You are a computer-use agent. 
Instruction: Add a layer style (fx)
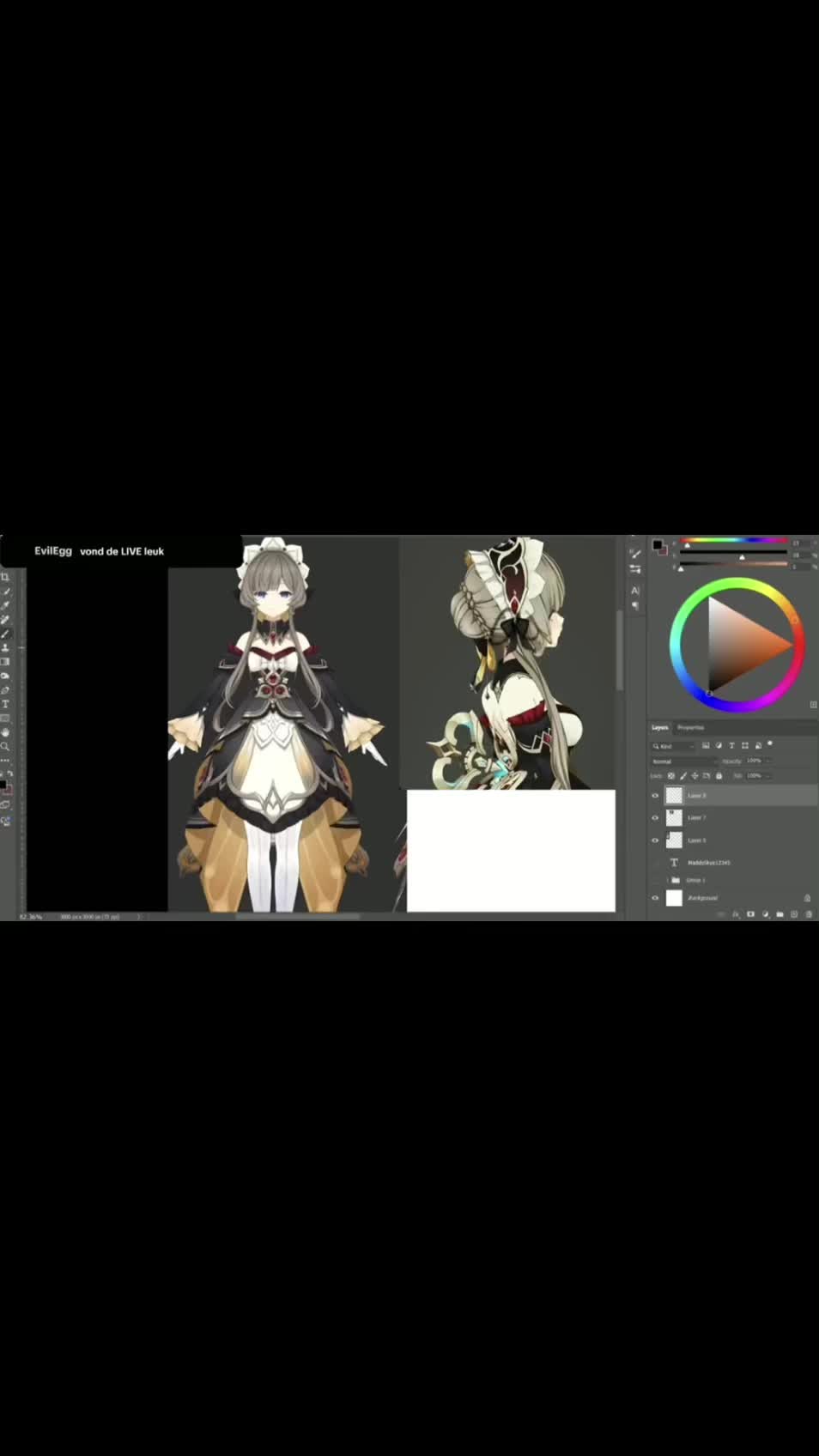tap(736, 914)
